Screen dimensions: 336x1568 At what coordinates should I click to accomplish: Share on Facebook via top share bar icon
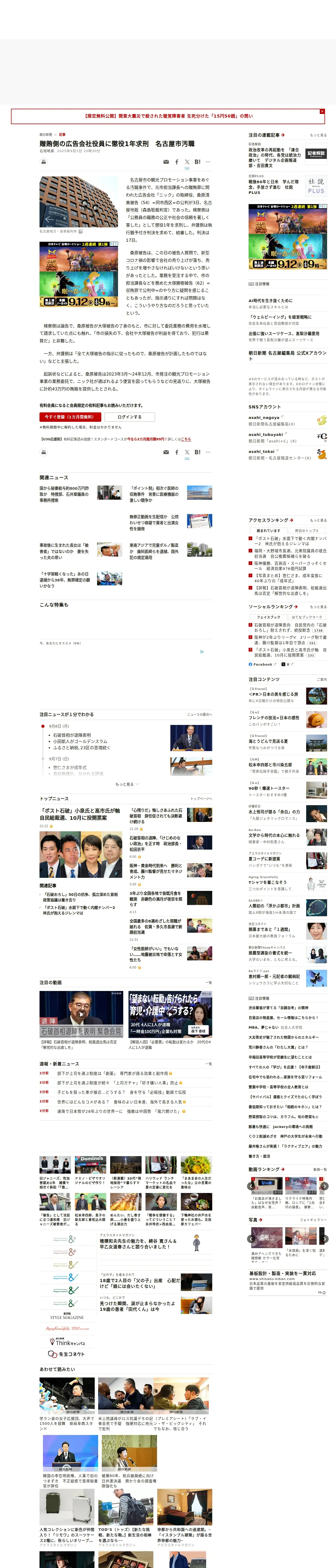(x=177, y=162)
